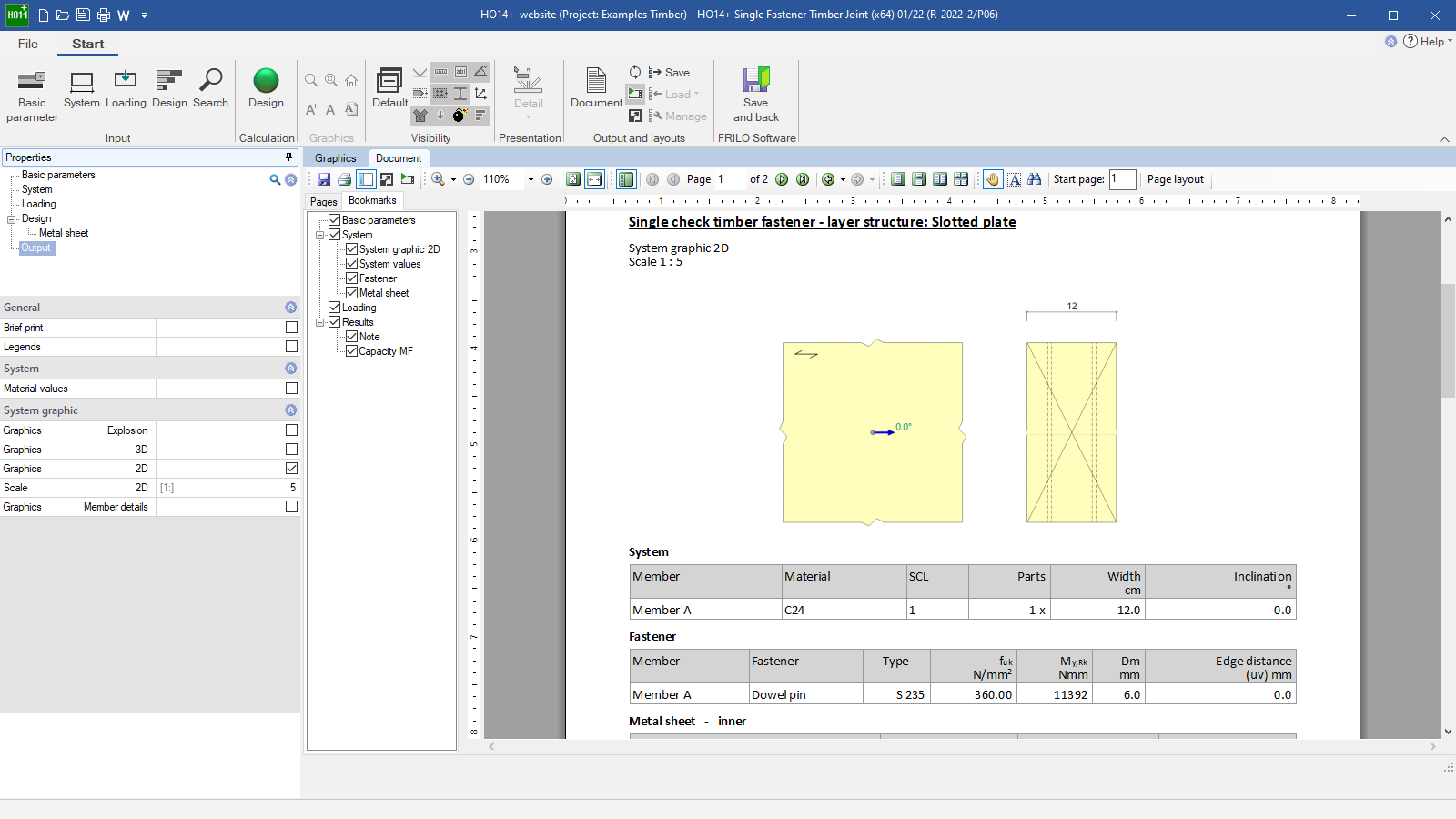This screenshot has height=819, width=1456.
Task: Select the hand pan tool
Action: (993, 179)
